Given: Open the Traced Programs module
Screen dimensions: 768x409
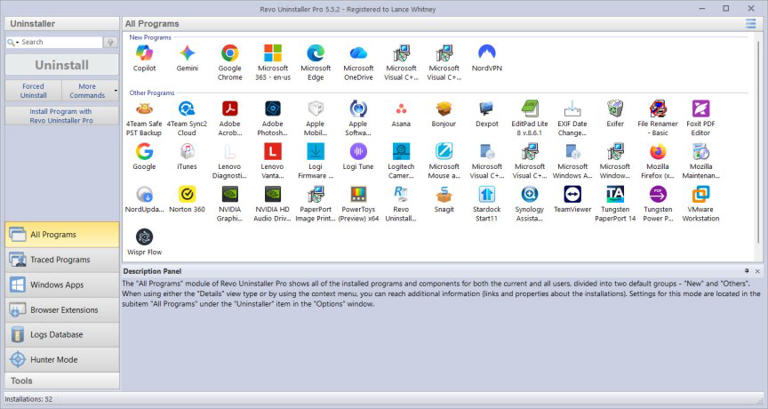Looking at the screenshot, I should [x=62, y=260].
